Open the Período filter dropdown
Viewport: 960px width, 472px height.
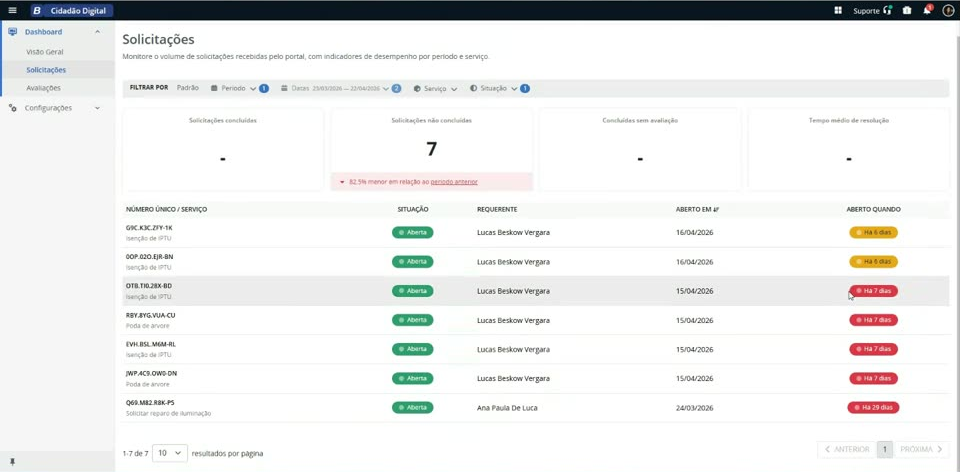point(239,88)
